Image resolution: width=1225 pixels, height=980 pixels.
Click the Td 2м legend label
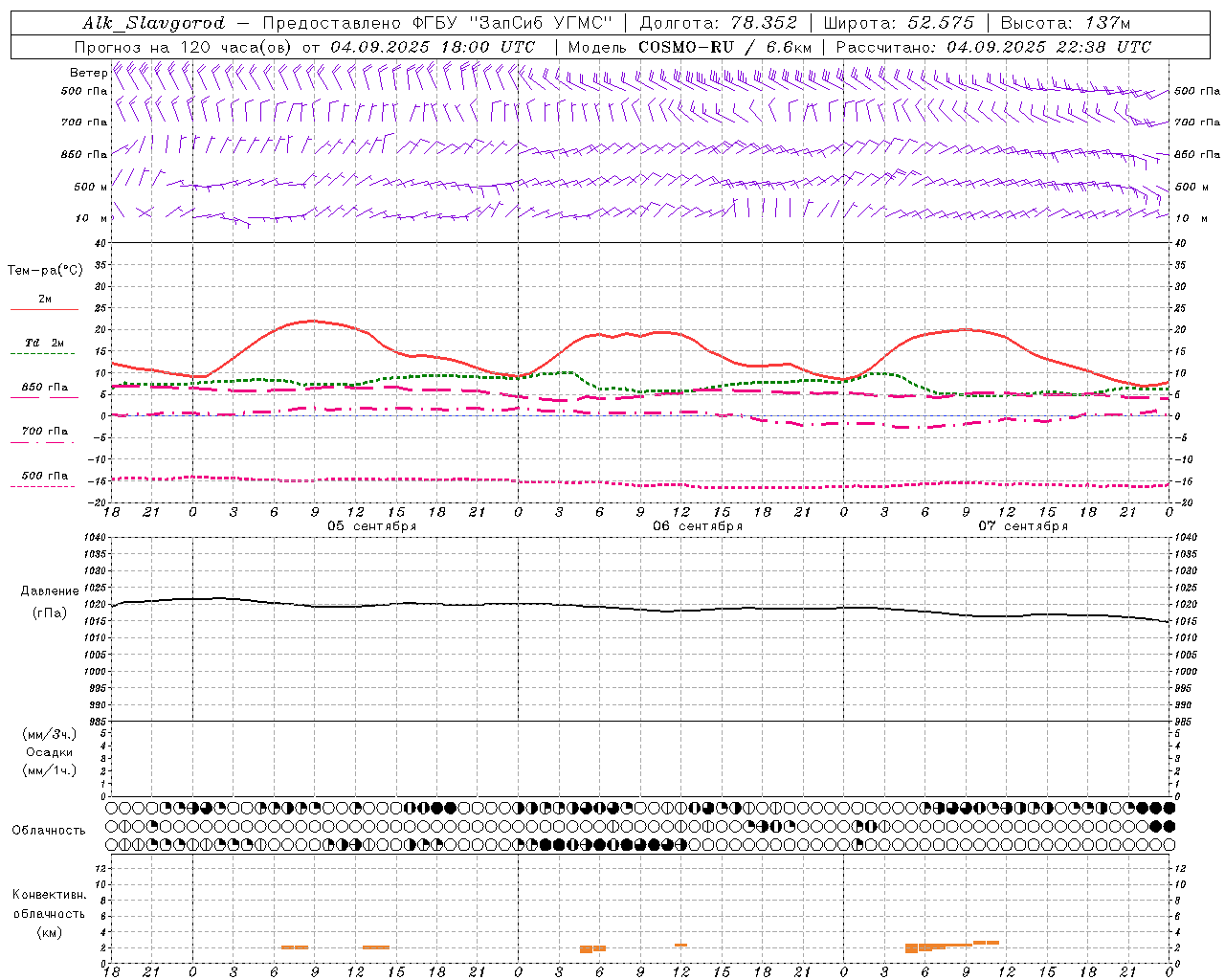click(x=44, y=343)
